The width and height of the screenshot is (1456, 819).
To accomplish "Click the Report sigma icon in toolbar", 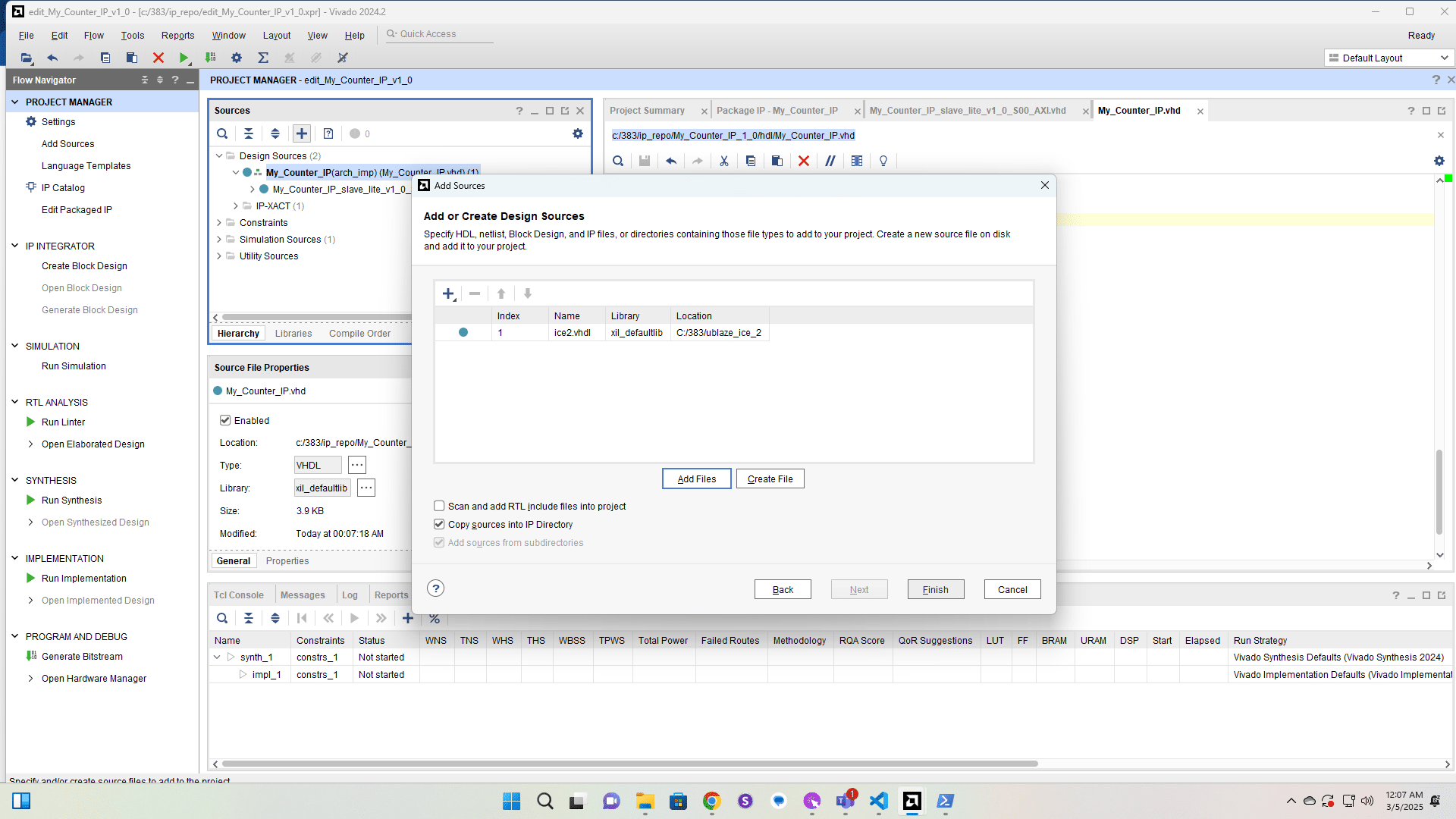I will 263,58.
